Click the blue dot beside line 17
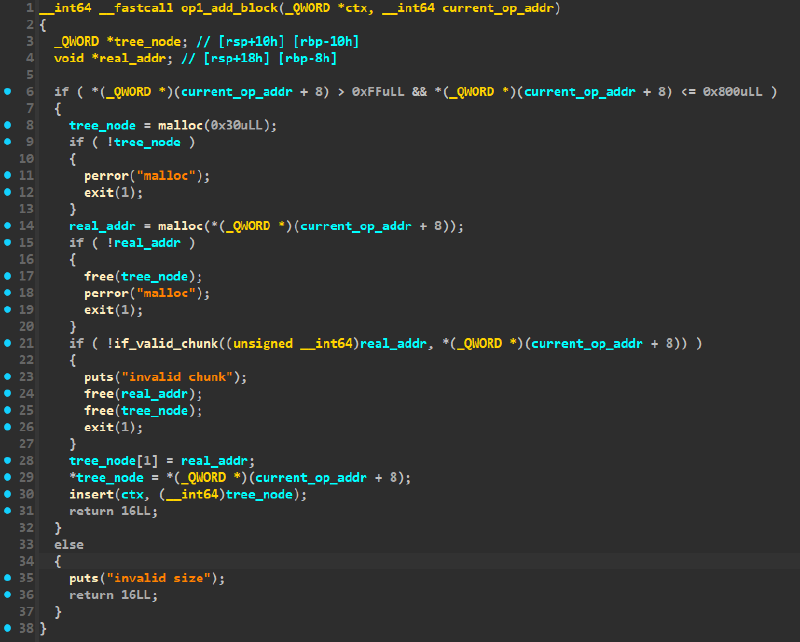The width and height of the screenshot is (800, 642). (x=8, y=276)
